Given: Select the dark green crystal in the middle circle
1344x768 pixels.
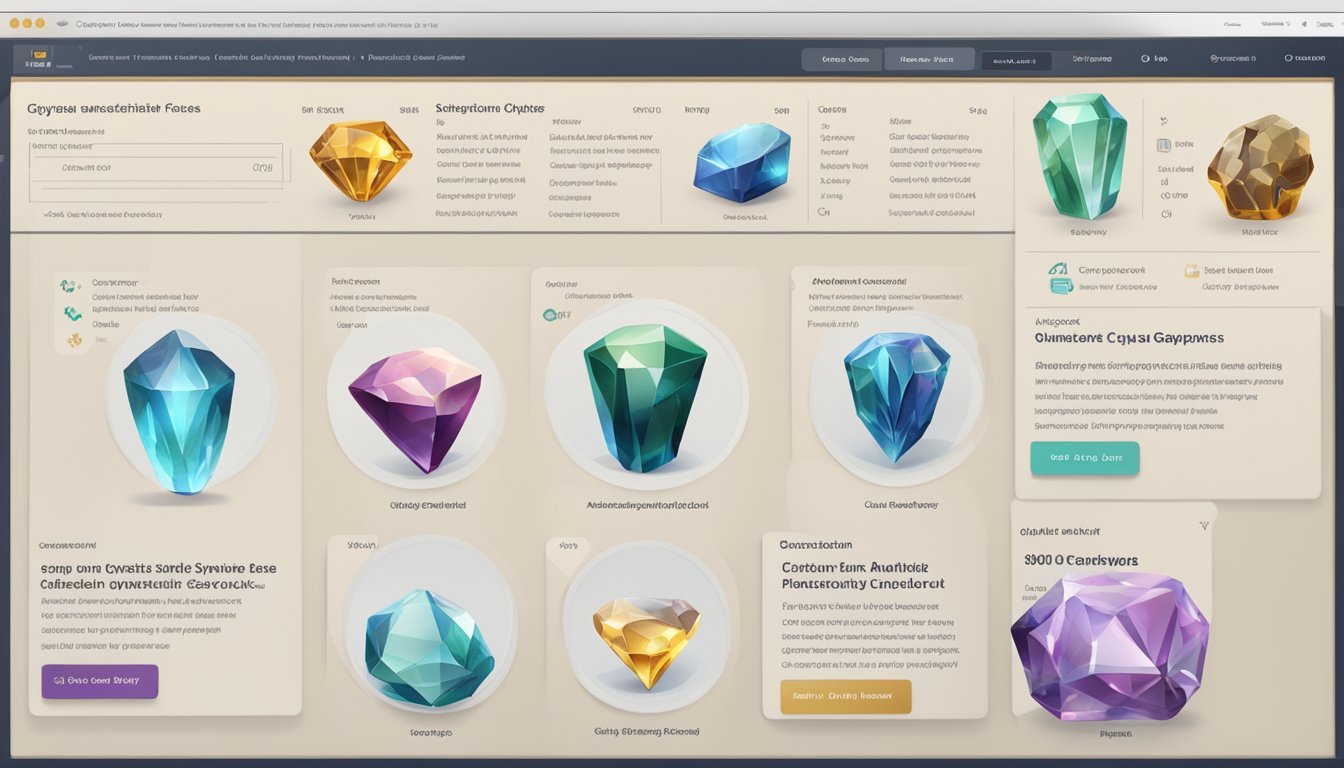Looking at the screenshot, I should [x=645, y=397].
